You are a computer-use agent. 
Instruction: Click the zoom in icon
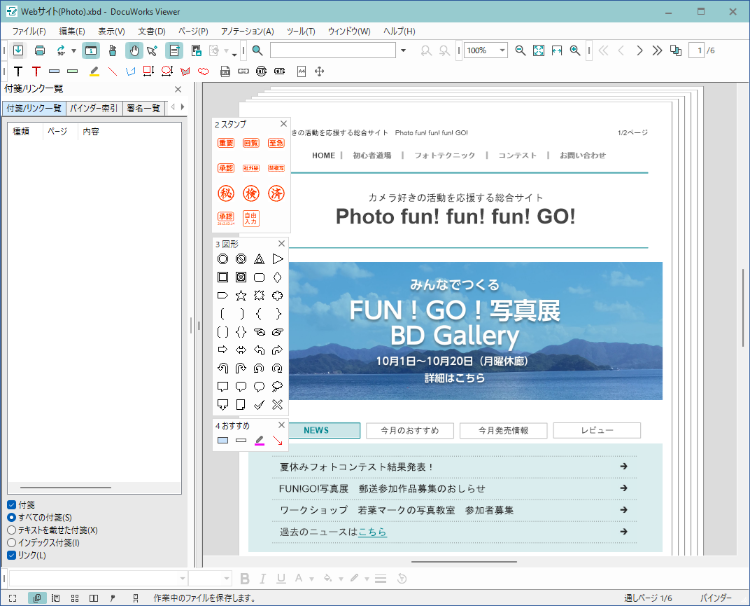[x=574, y=50]
